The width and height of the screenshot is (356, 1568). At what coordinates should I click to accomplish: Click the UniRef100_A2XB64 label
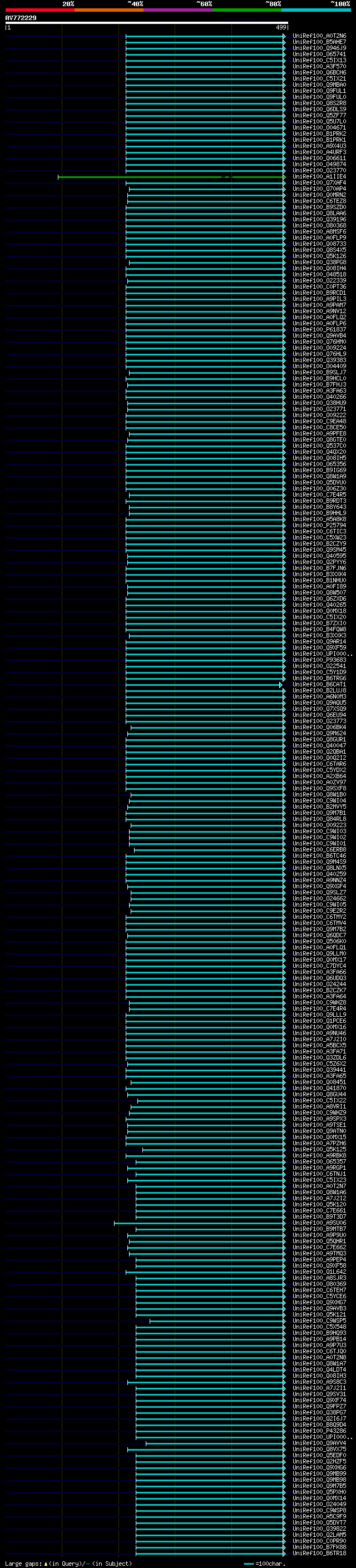click(x=319, y=776)
